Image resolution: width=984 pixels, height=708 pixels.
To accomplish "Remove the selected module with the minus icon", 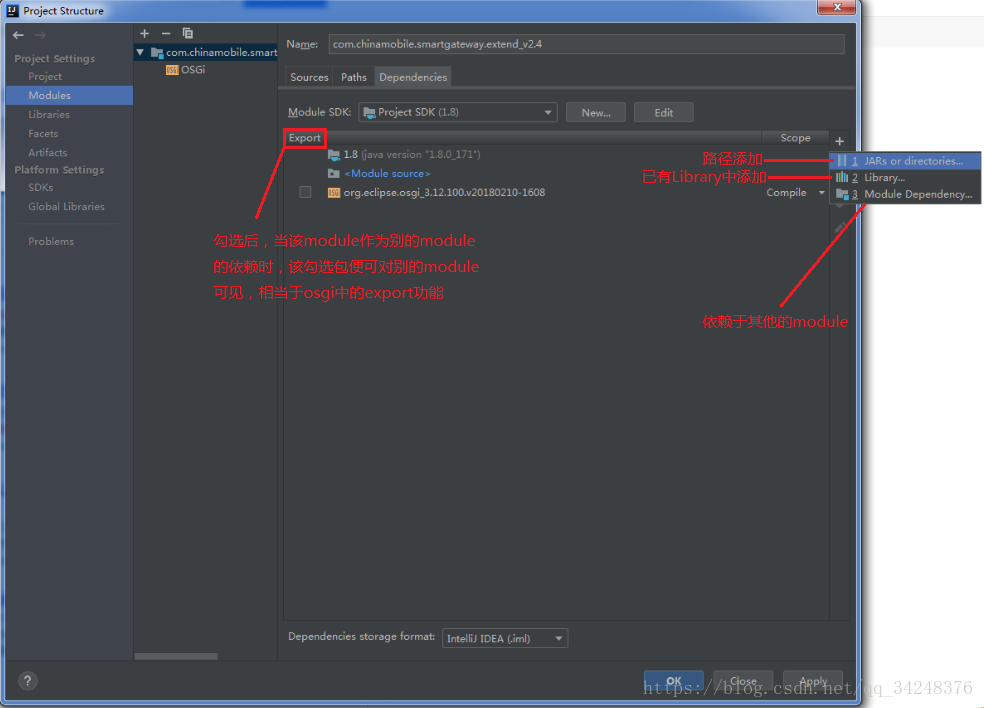I will (x=166, y=33).
